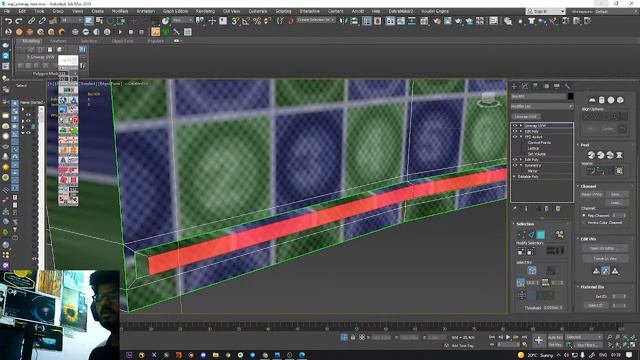
Task: Switch to the Object Paint ribbon tab
Action: 122,41
